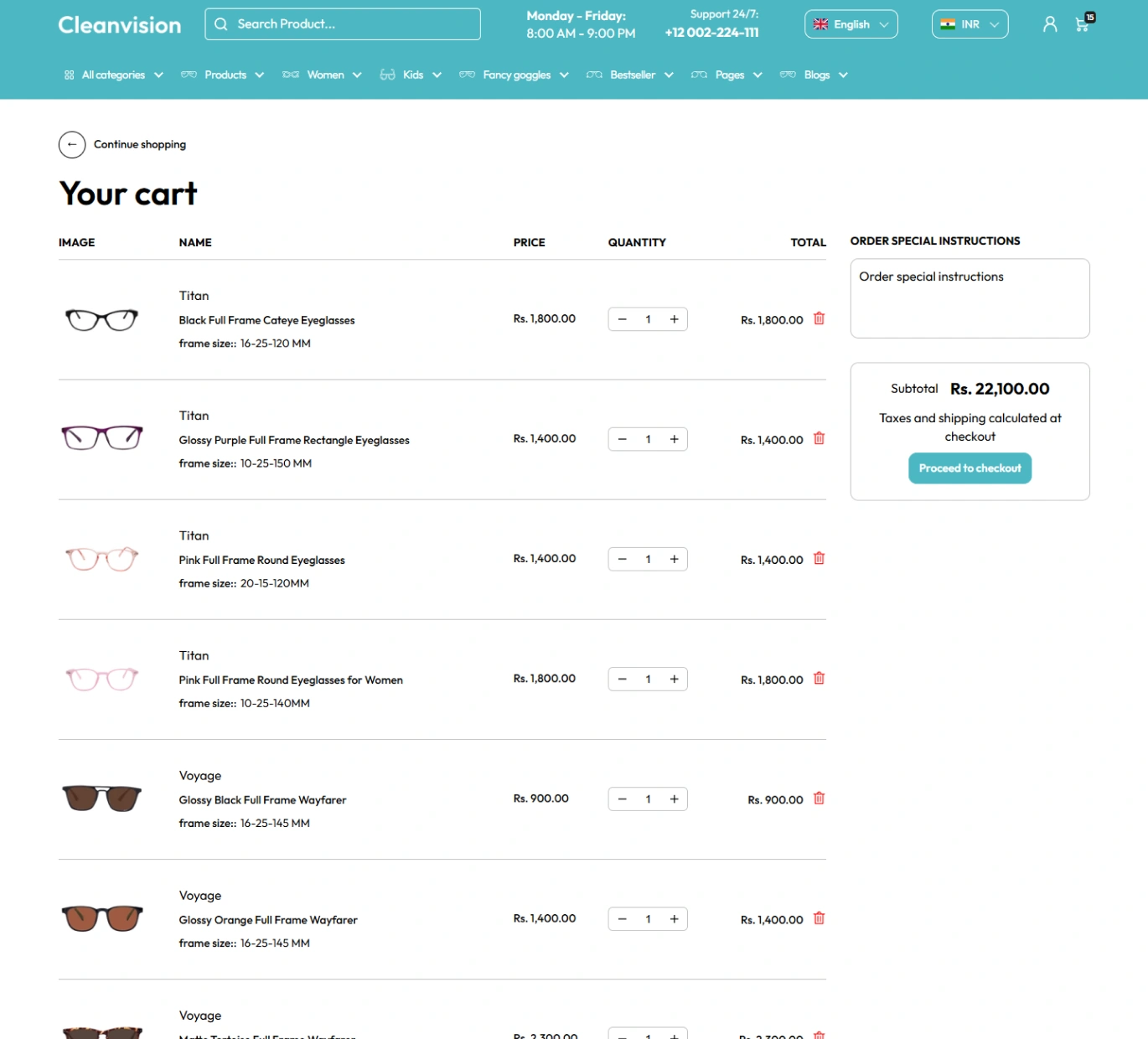Image resolution: width=1148 pixels, height=1039 pixels.
Task: Expand the Kids menu
Action: click(411, 75)
